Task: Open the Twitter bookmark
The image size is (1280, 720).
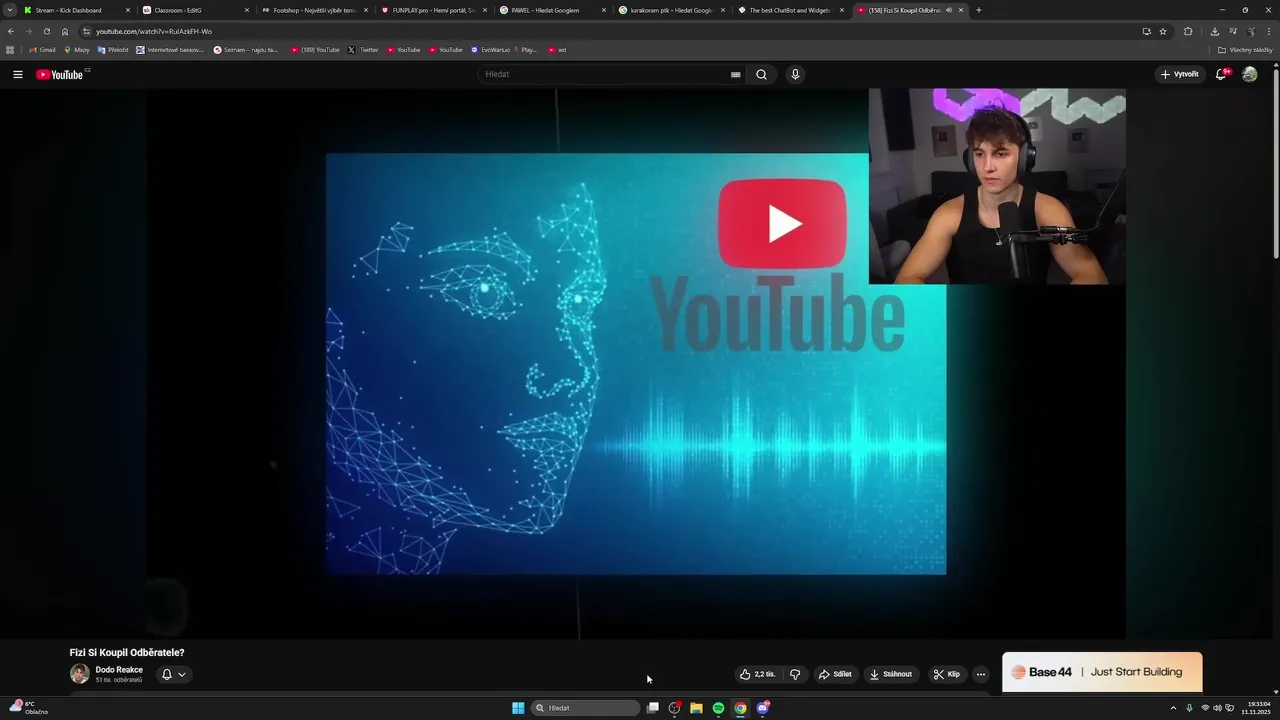Action: click(x=363, y=50)
